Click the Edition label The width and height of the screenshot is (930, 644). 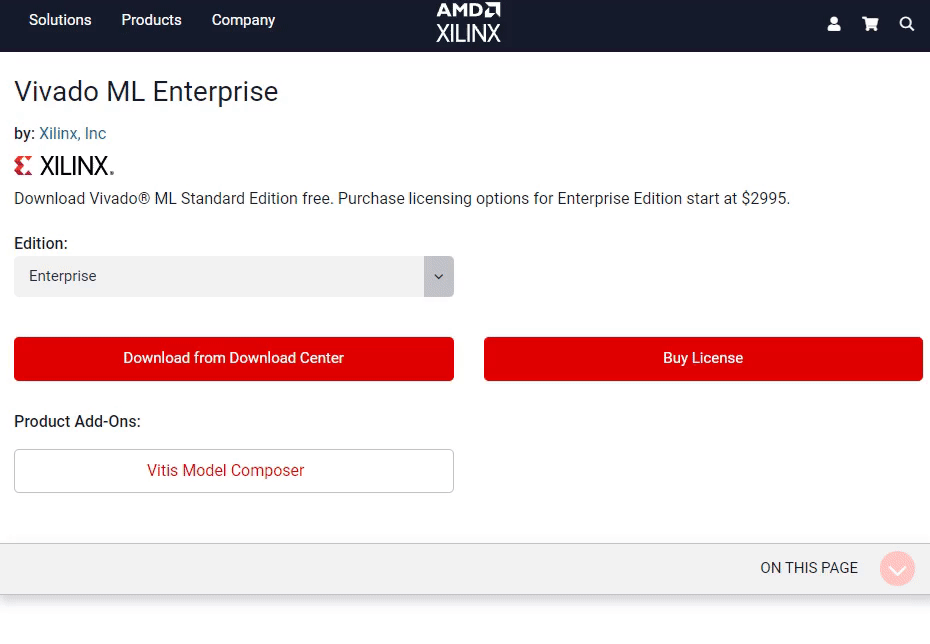click(x=41, y=244)
